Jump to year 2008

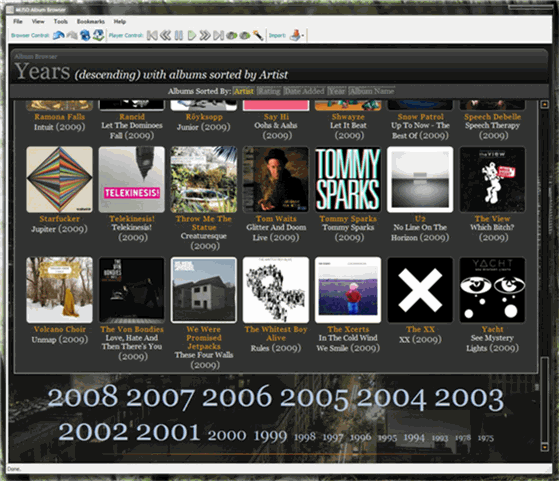83,397
